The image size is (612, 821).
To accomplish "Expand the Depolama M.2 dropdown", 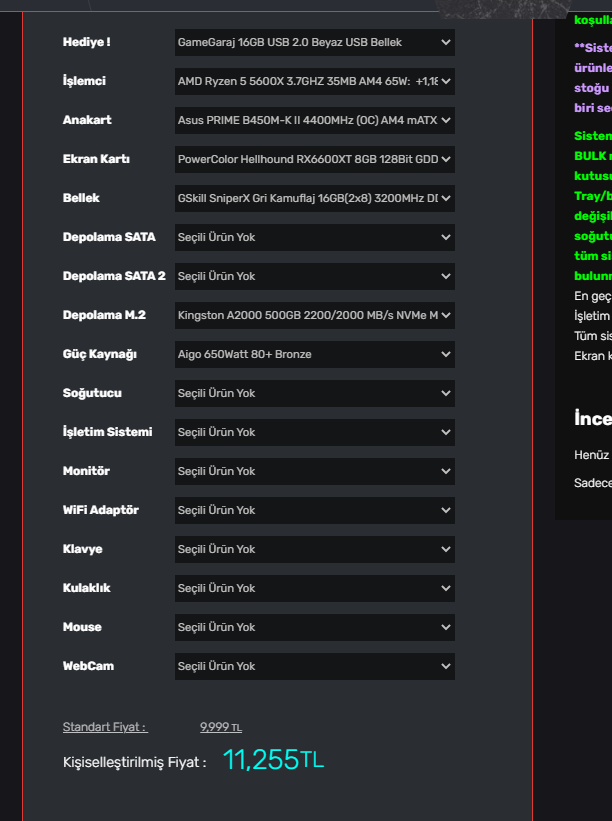I will (315, 315).
